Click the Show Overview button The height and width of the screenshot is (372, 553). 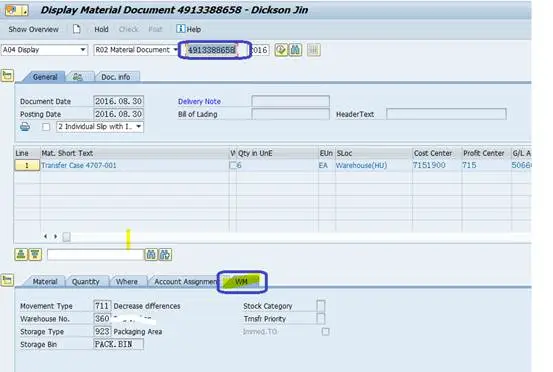click(34, 29)
